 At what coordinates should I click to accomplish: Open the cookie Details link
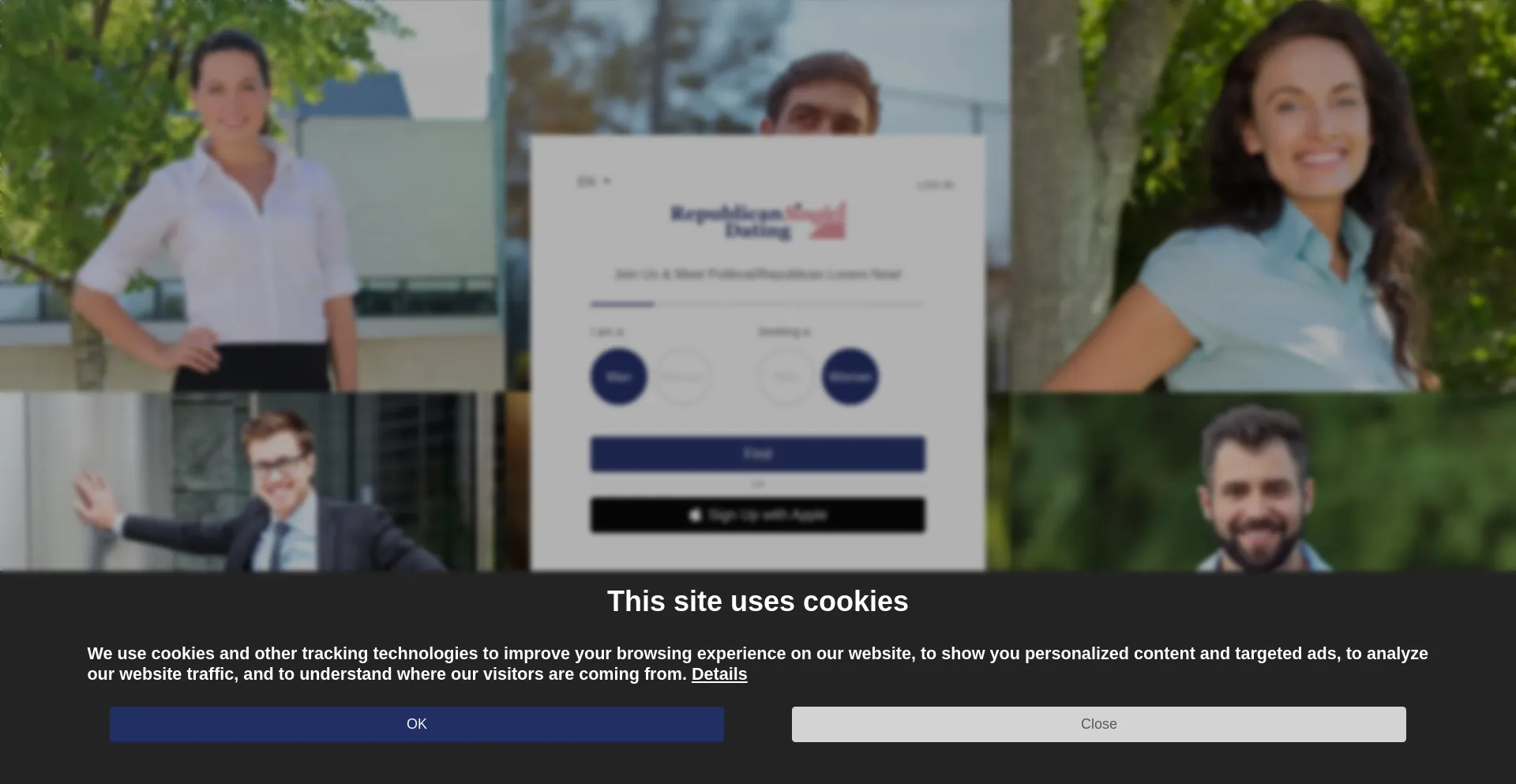[x=719, y=674]
